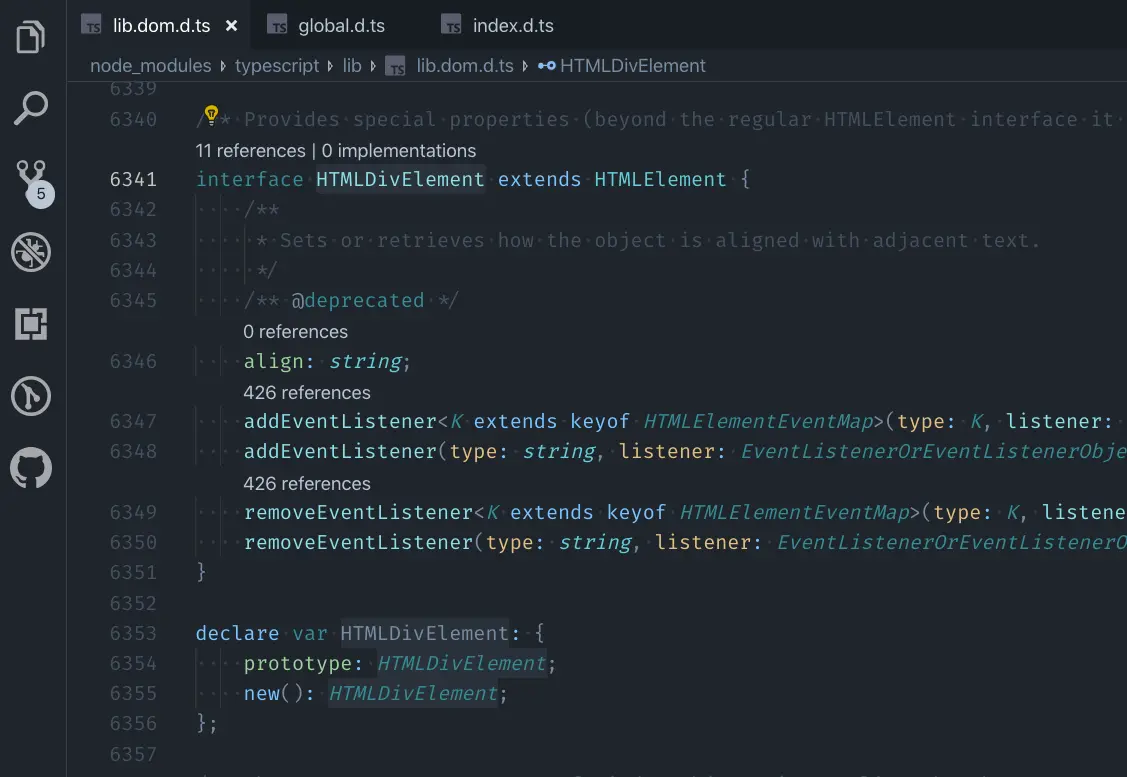The image size is (1127, 777).
Task: Click the @deprecated comment tag
Action: pyautogui.click(x=358, y=300)
